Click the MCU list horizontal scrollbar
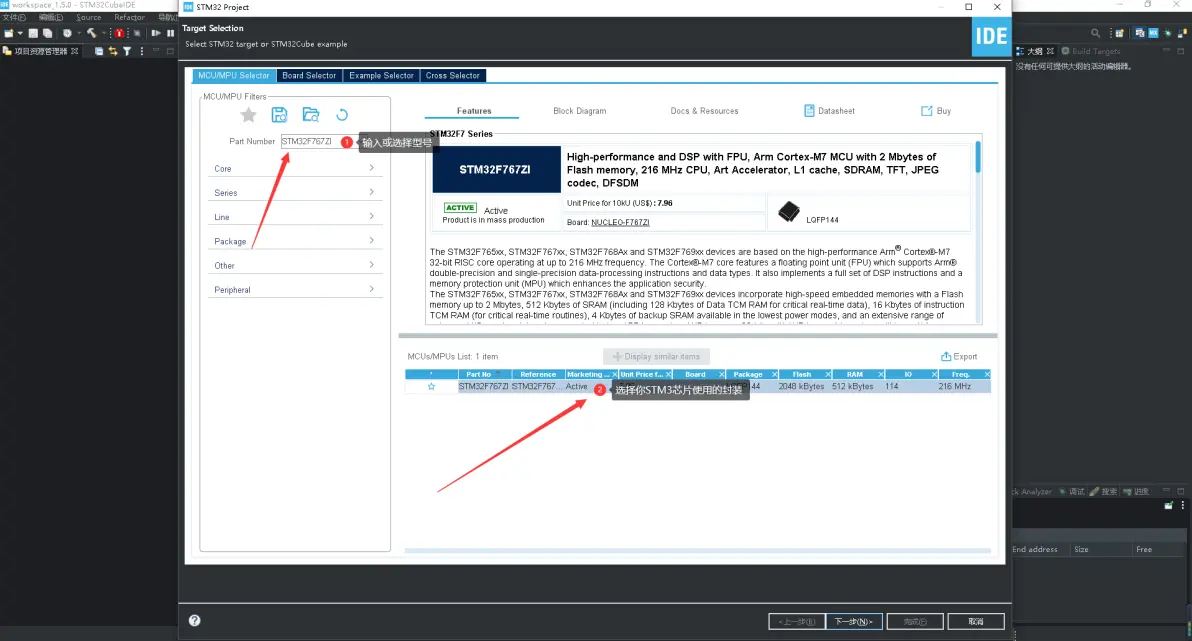This screenshot has height=641, width=1192. [697, 551]
